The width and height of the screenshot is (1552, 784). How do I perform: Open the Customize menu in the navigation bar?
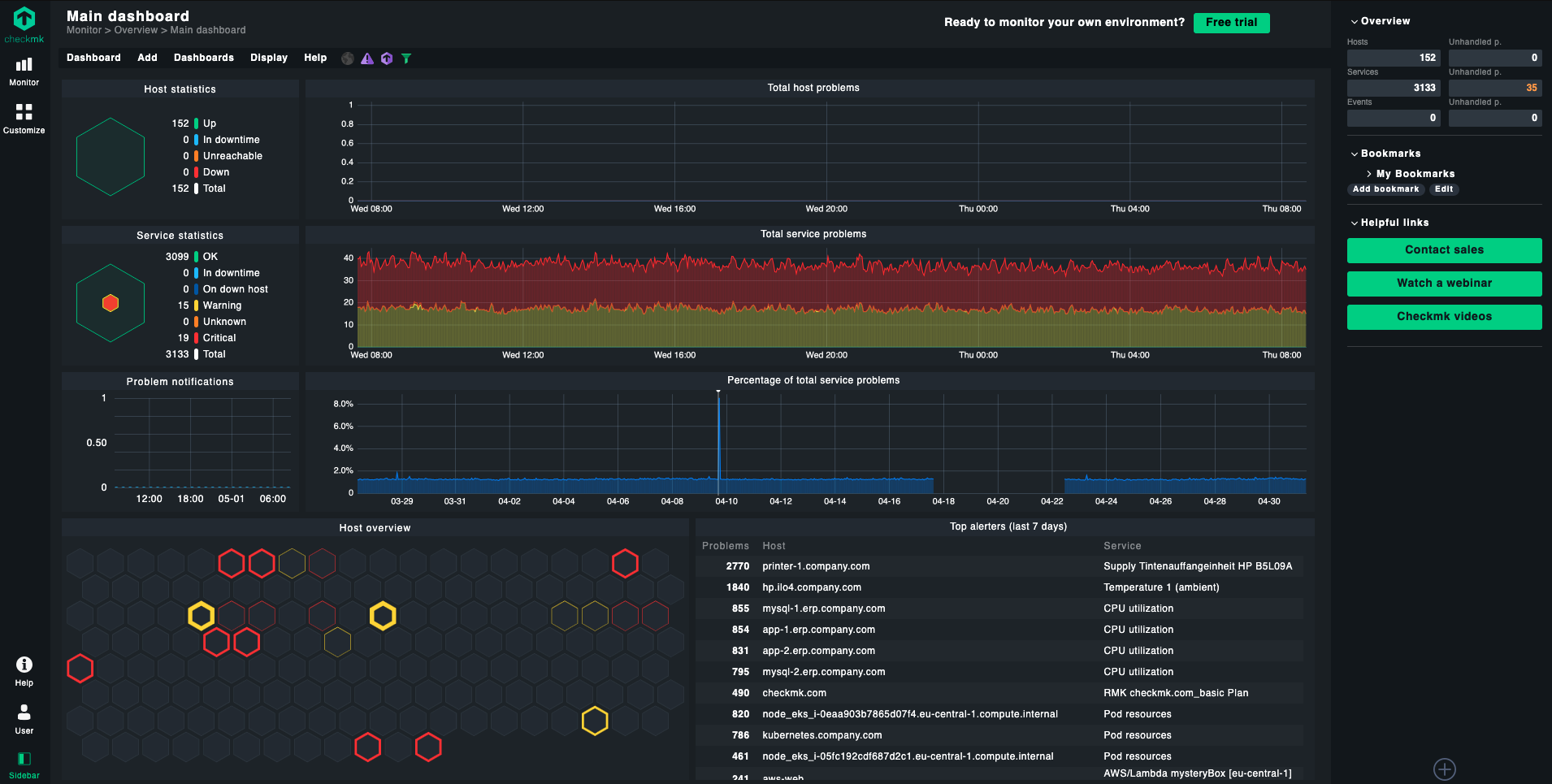point(24,119)
